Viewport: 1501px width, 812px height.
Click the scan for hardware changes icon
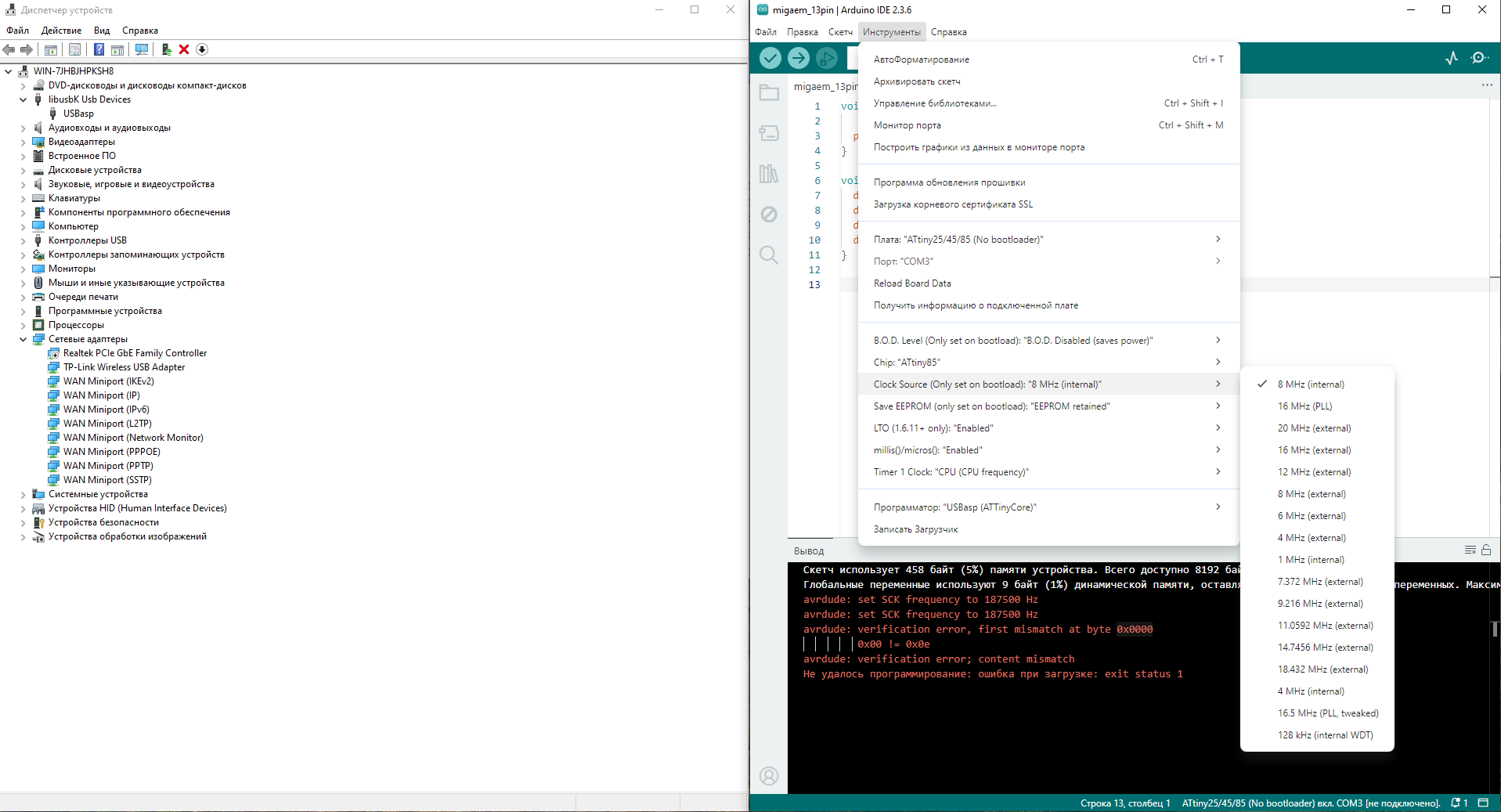click(x=142, y=49)
